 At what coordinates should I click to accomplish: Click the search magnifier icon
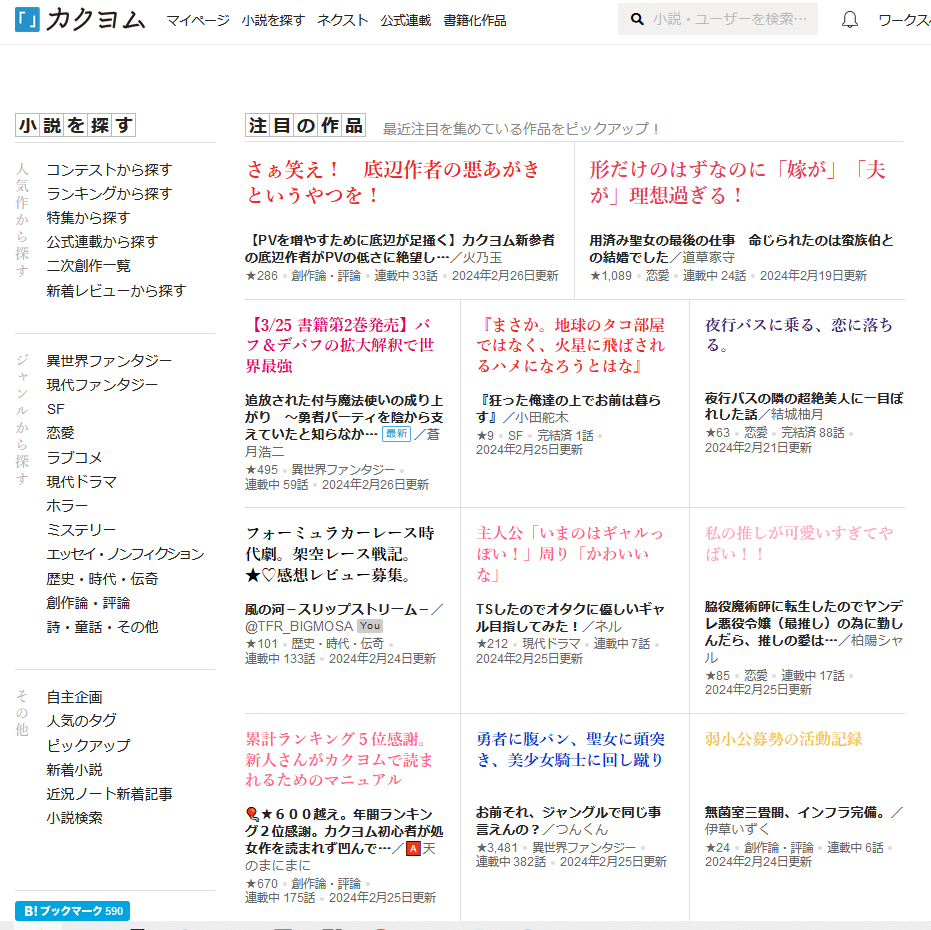tap(637, 20)
